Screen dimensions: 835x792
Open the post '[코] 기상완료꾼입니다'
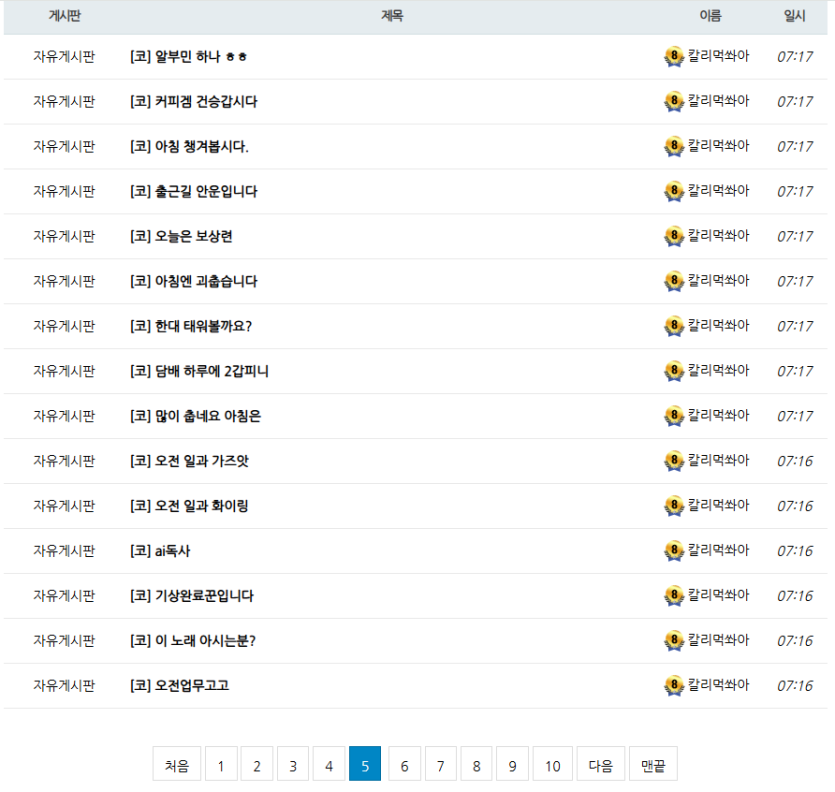point(192,595)
